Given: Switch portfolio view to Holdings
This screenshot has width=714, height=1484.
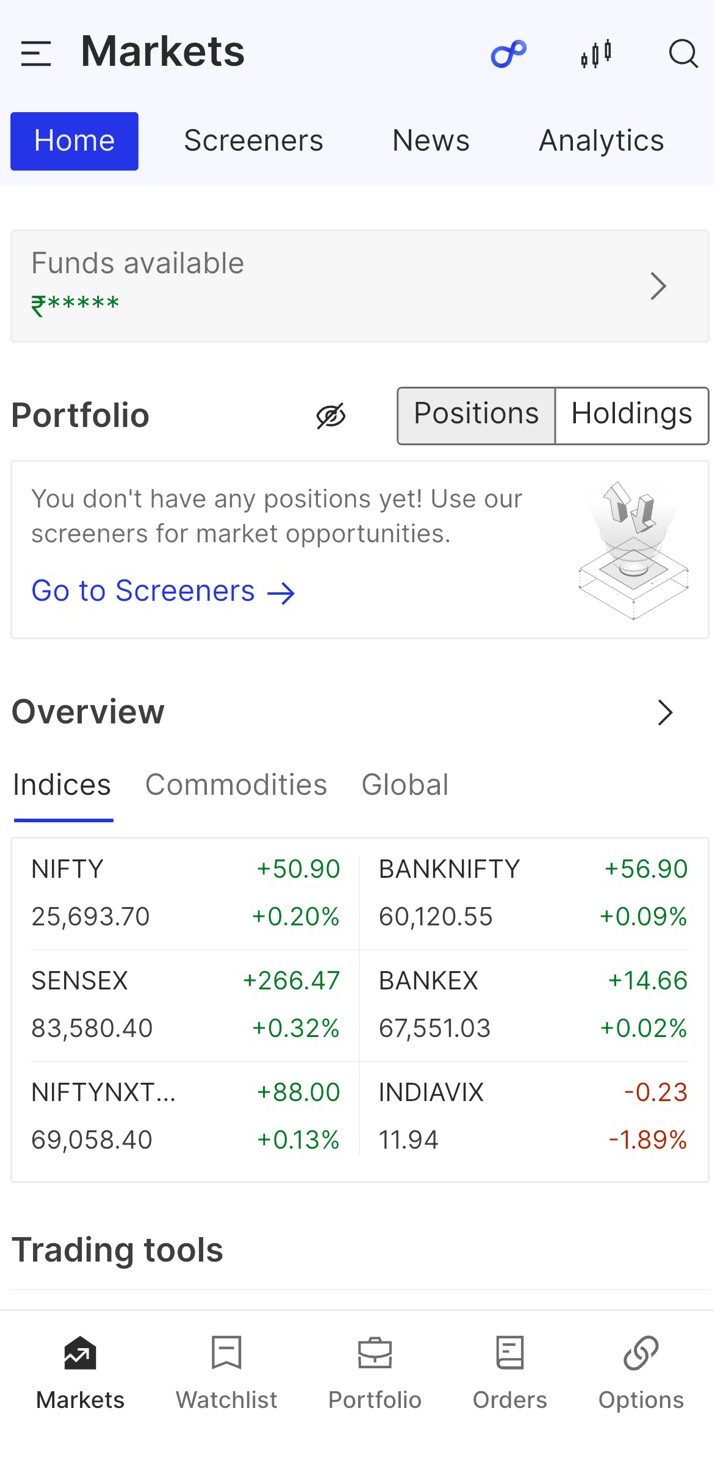Looking at the screenshot, I should click(x=631, y=415).
